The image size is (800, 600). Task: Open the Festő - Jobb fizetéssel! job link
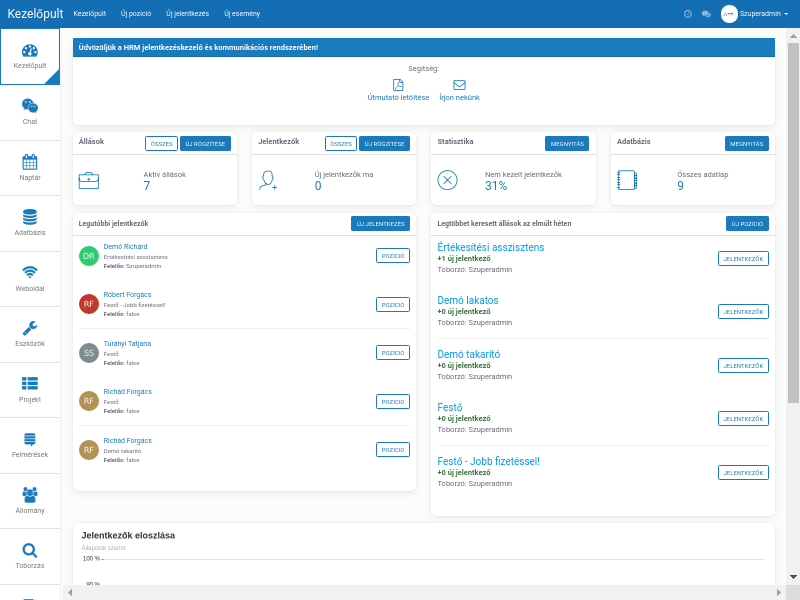coord(488,461)
